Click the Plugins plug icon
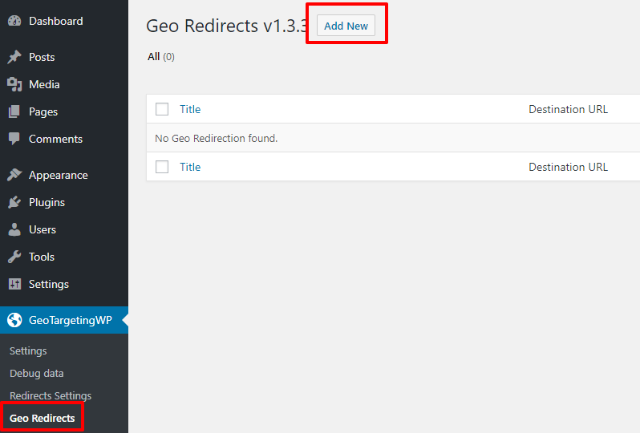The image size is (640, 433). click(14, 202)
